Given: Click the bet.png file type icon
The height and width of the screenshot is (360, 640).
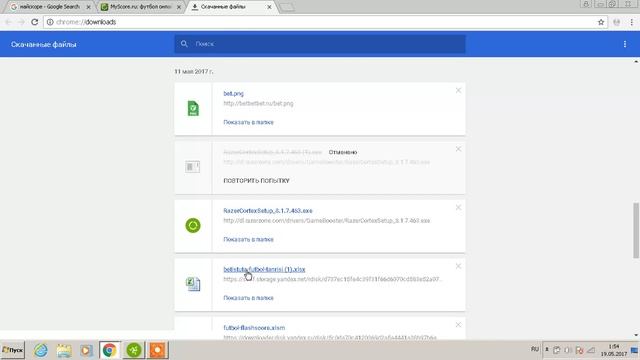Looking at the screenshot, I should tap(193, 109).
